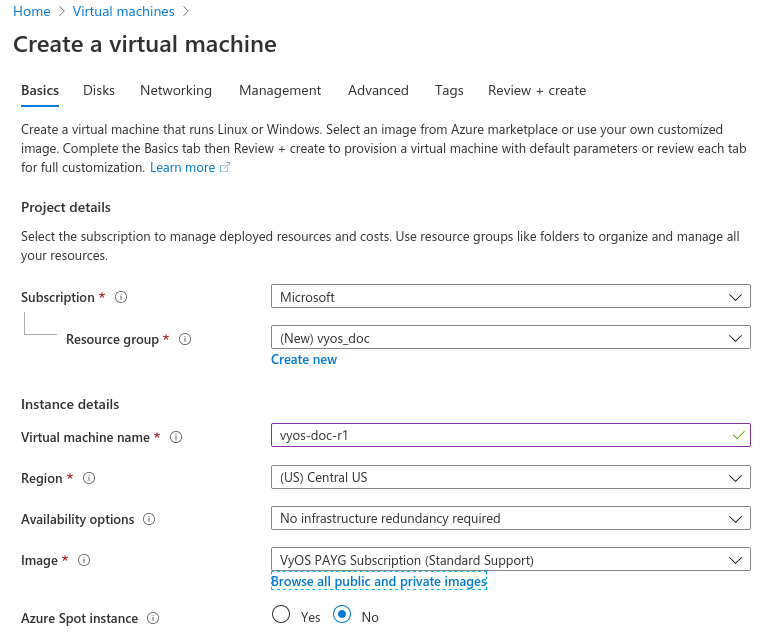Click the info icon next to Azure Spot instance
This screenshot has height=637, width=778.
coord(153,619)
